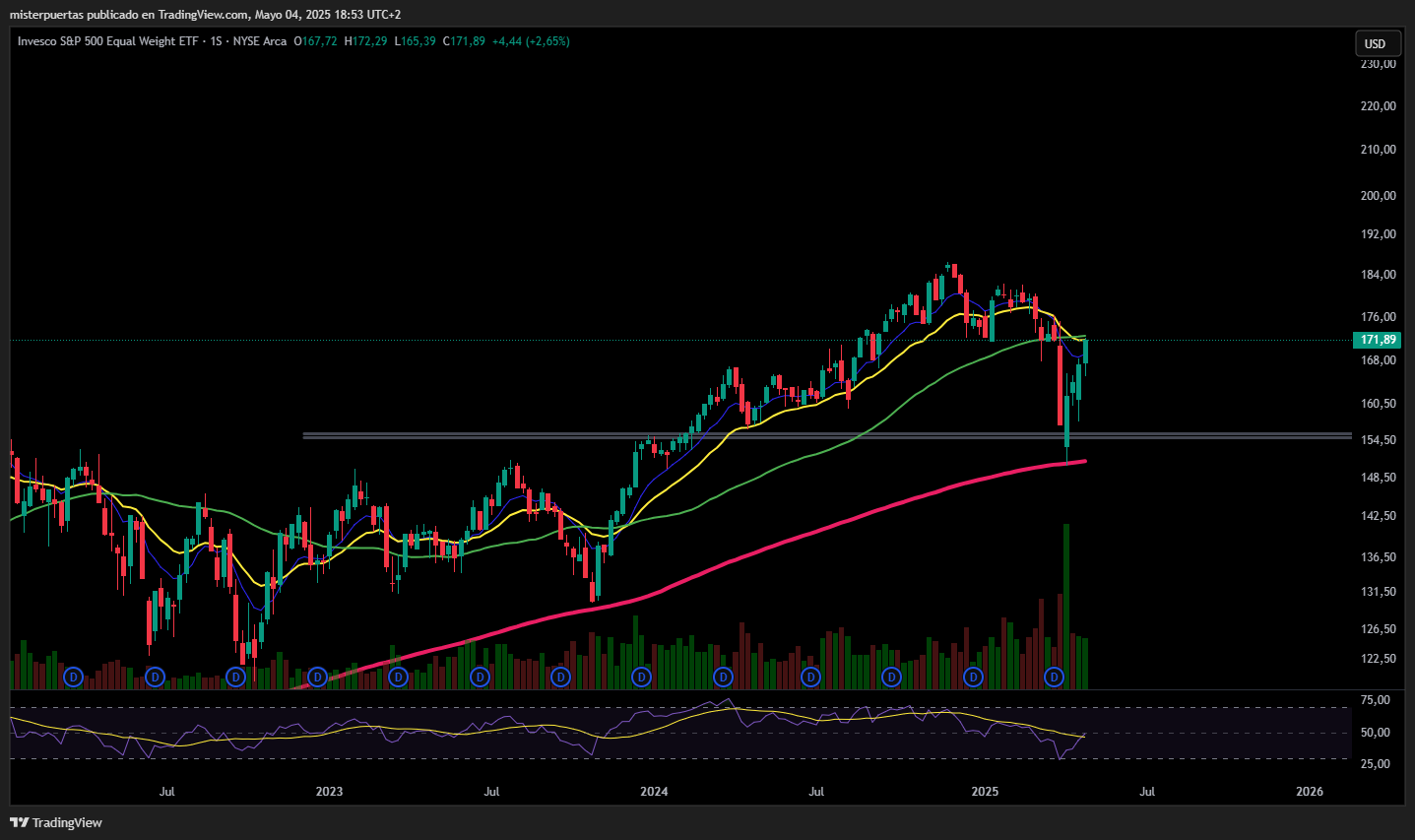Viewport: 1415px width, 840px height.
Task: Open the dividend D marker just before 2025
Action: 973,677
